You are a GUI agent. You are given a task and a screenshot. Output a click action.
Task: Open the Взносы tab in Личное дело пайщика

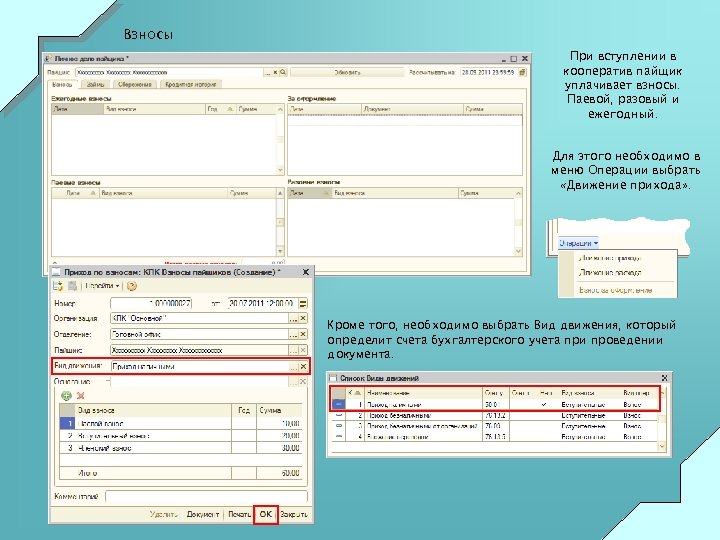(62, 84)
